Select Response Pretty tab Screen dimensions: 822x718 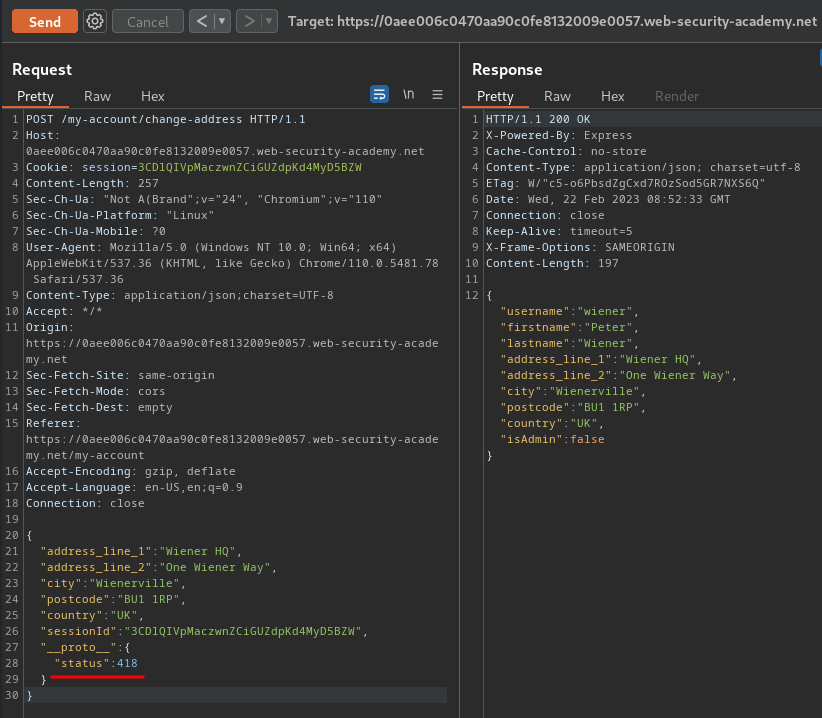495,96
